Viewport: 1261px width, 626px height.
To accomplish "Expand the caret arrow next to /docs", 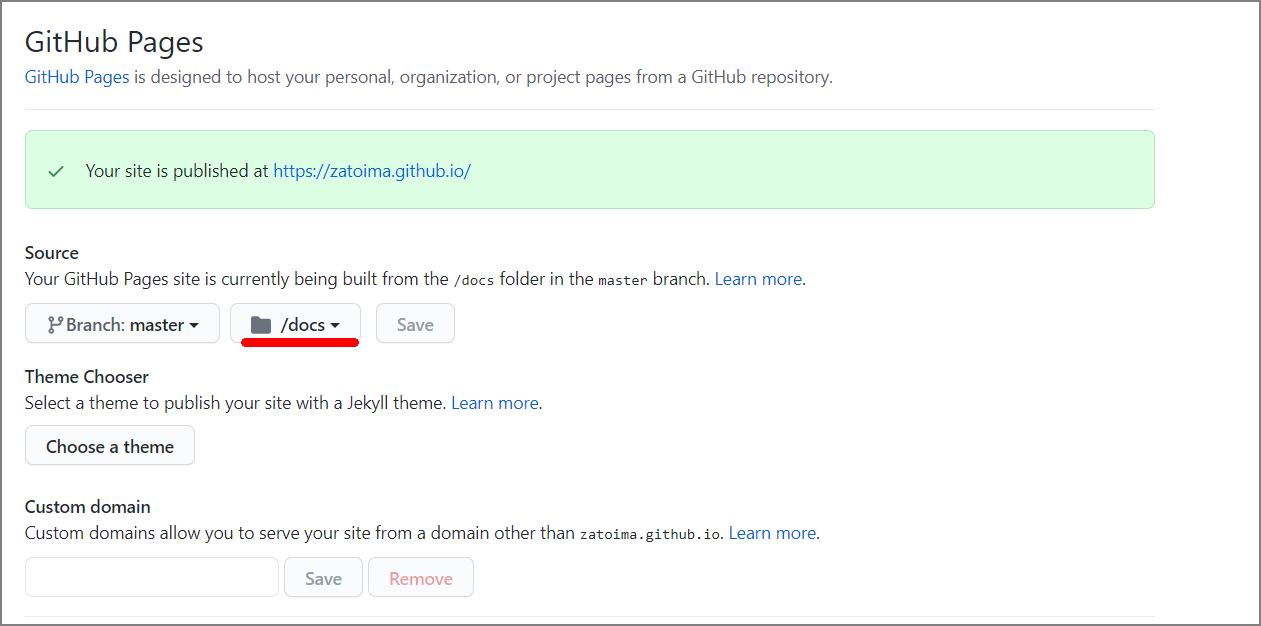I will click(335, 325).
